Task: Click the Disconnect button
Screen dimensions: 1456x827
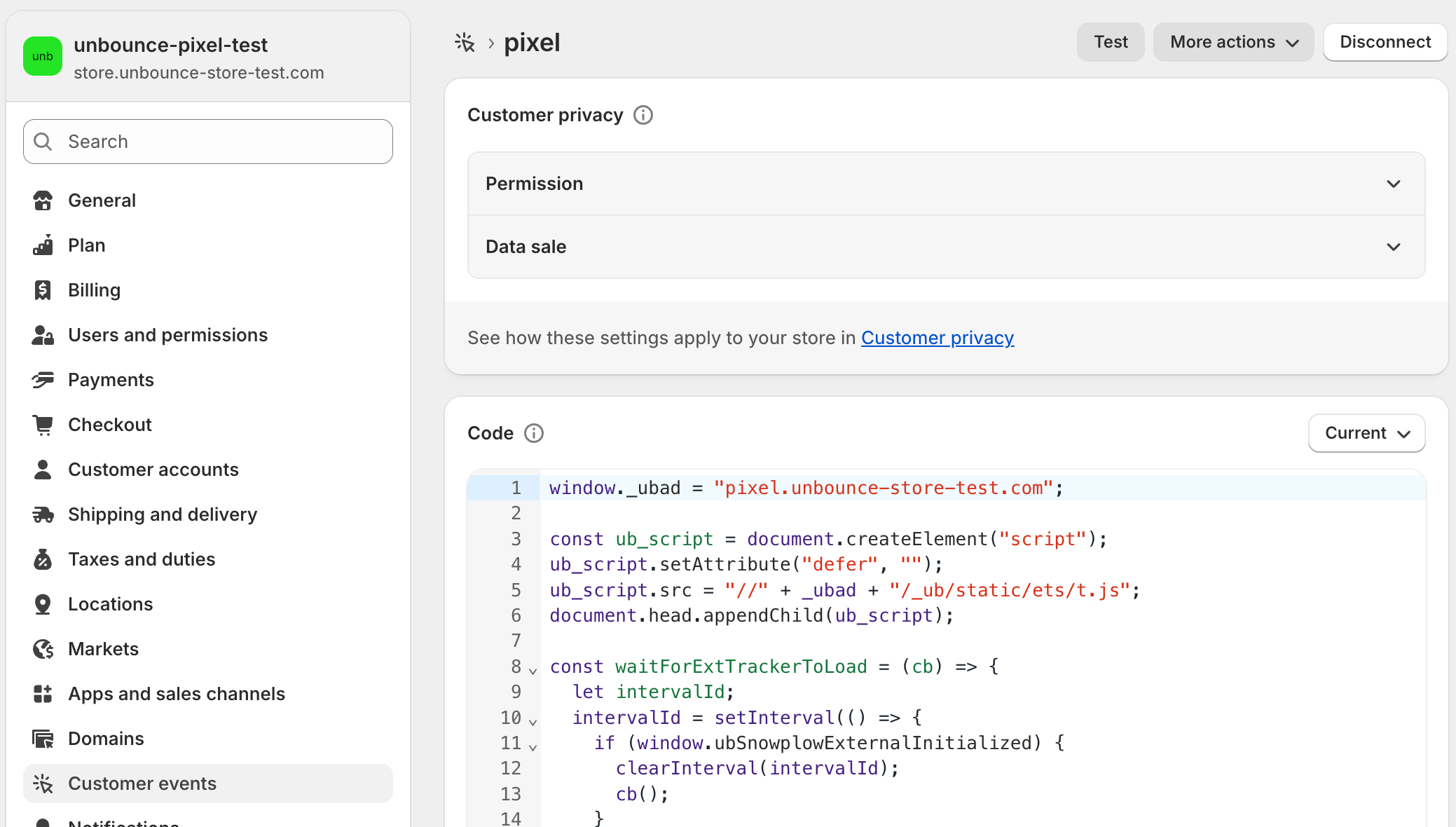Action: 1385,42
